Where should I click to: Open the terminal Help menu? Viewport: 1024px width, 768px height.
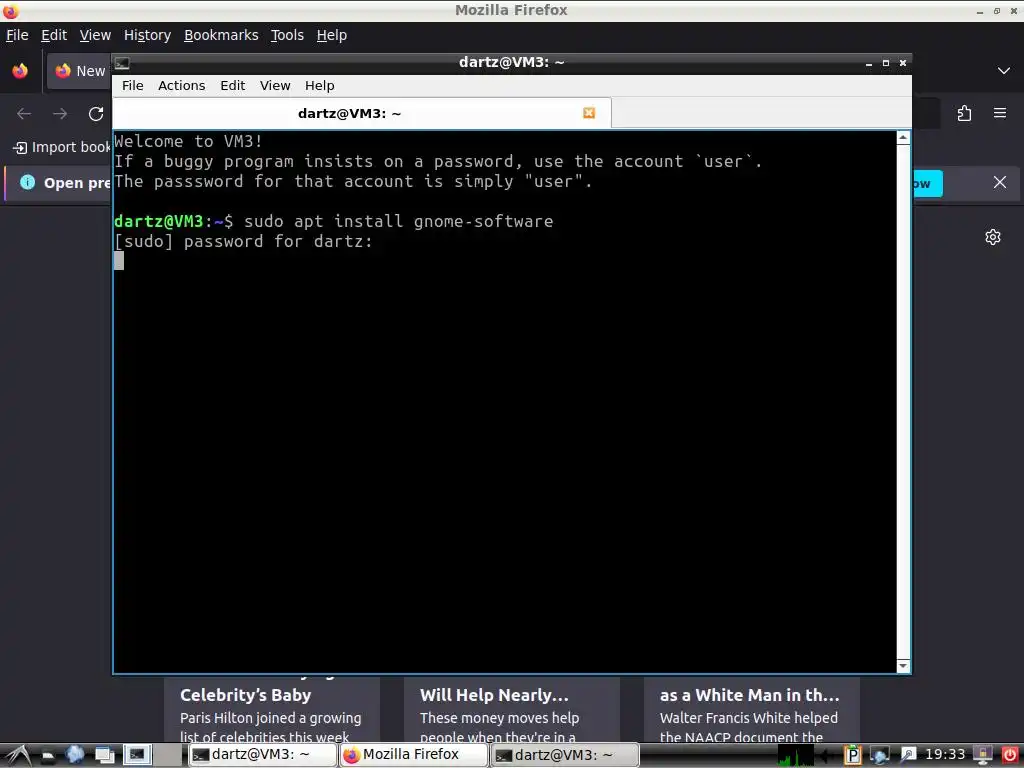point(319,86)
